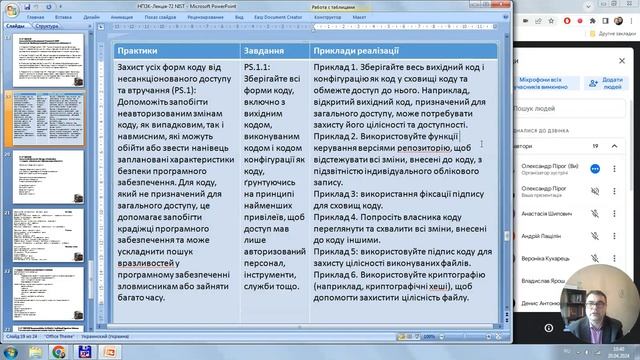Open the Windows Start button
This screenshot has height=360, width=640.
coord(10,352)
